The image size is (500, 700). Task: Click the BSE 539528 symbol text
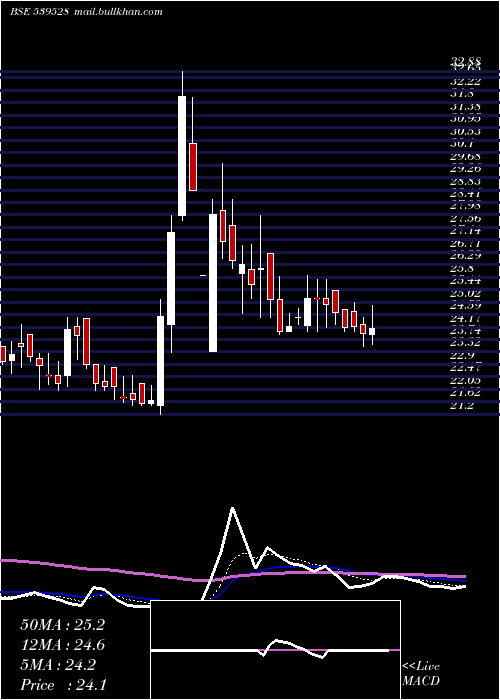click(39, 12)
